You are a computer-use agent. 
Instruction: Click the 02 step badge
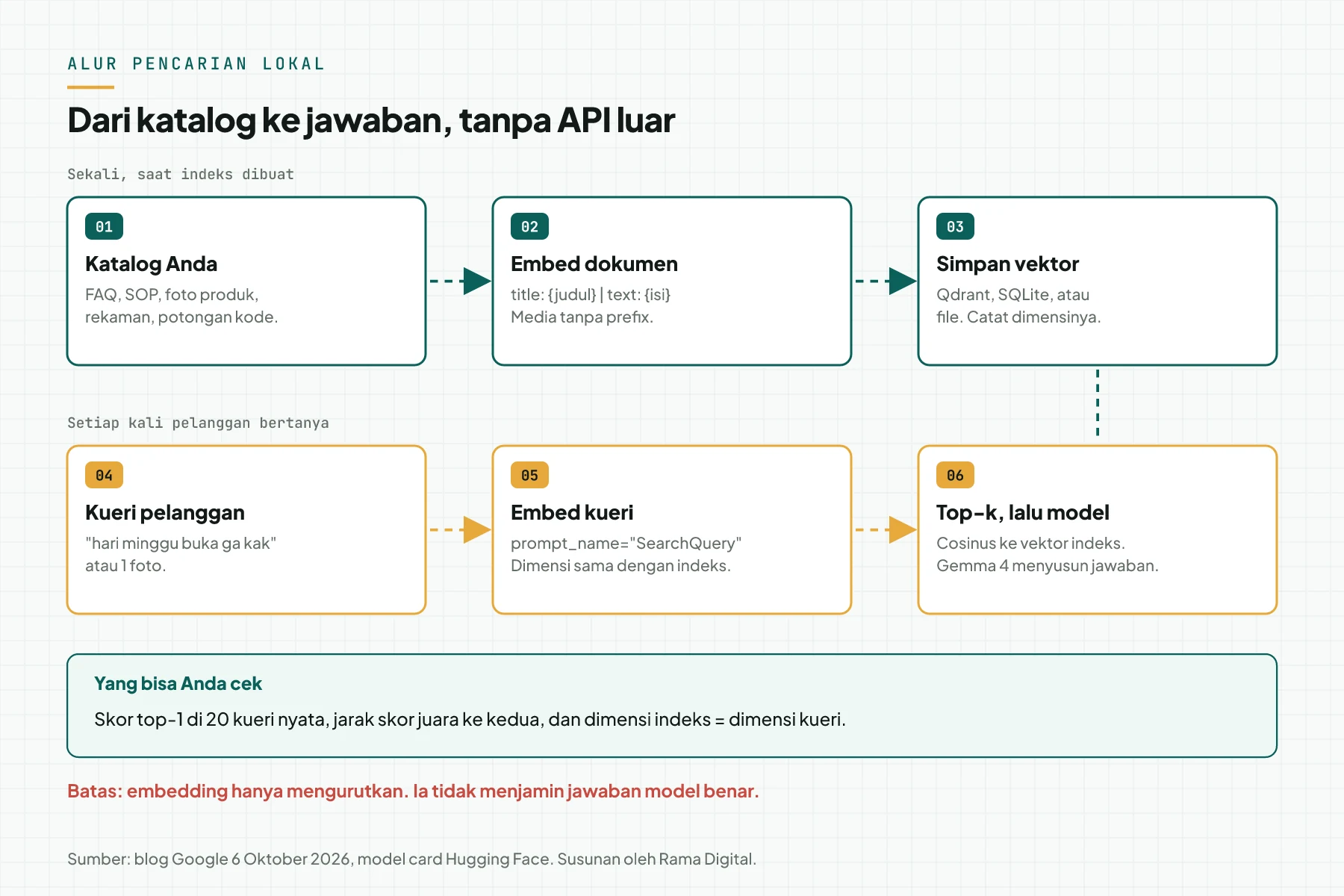tap(529, 226)
